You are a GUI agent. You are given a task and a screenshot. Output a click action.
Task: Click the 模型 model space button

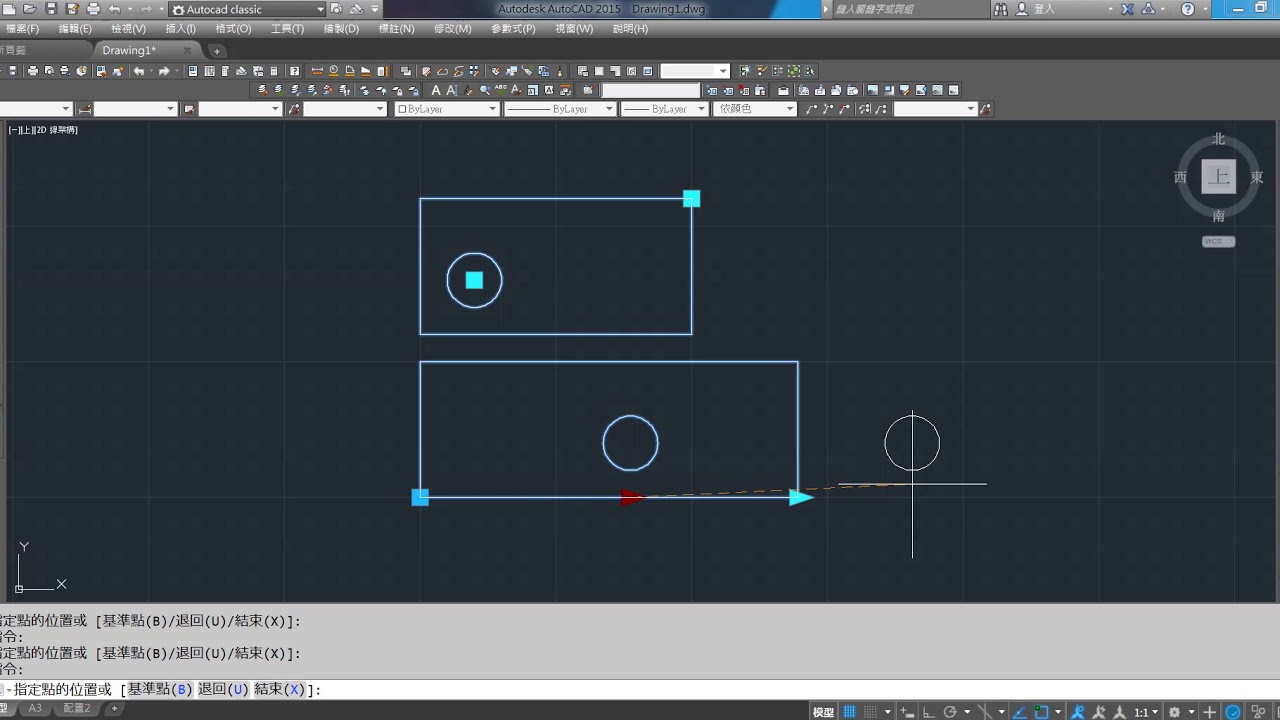[823, 712]
